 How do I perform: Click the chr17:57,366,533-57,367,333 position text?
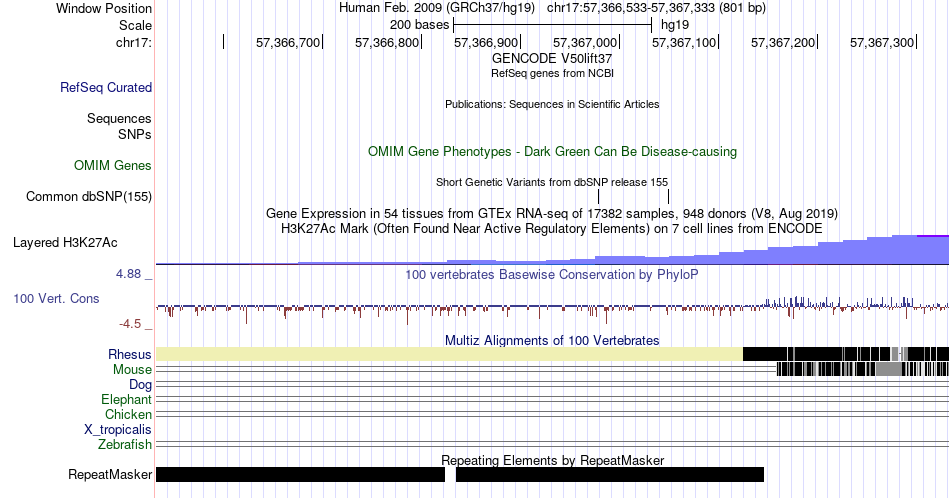[656, 8]
